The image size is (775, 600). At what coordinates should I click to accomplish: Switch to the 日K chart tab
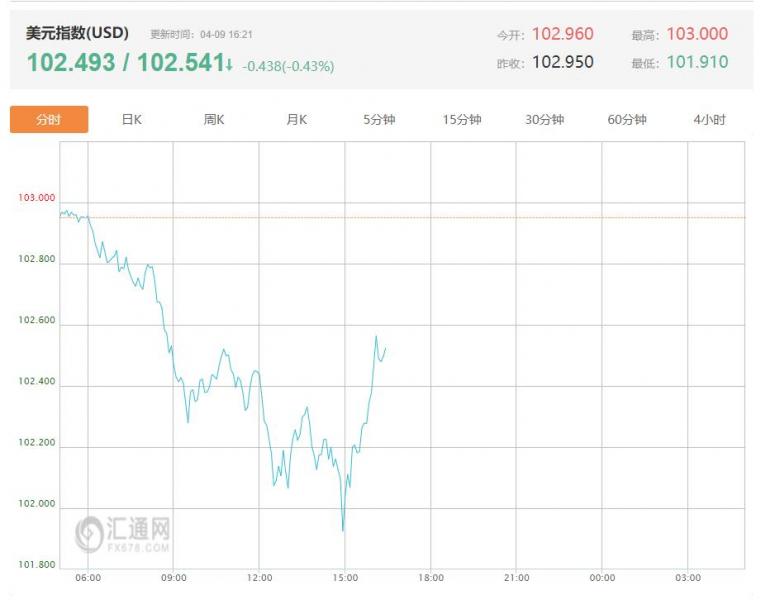click(x=132, y=120)
